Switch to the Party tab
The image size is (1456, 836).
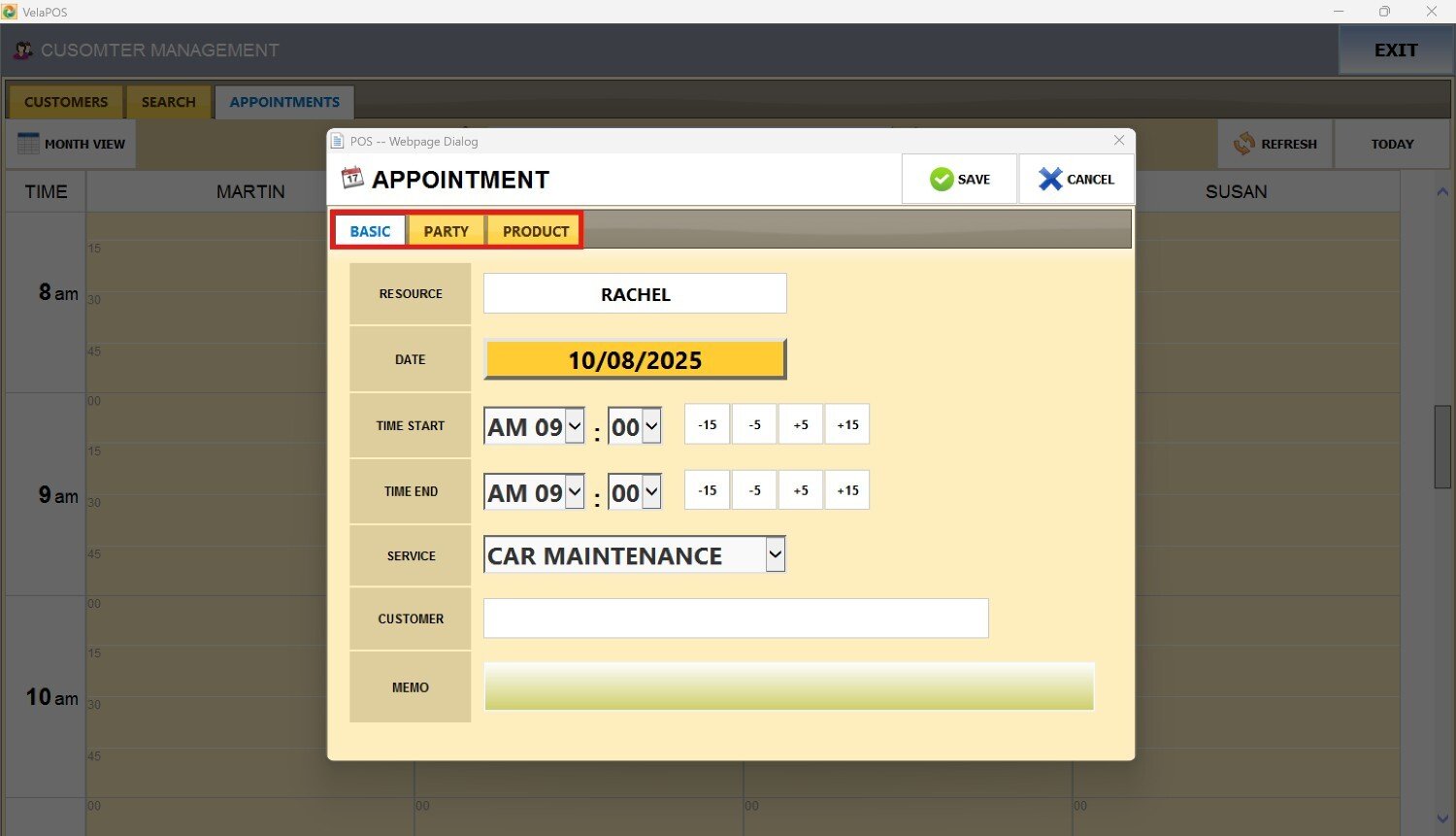pyautogui.click(x=446, y=231)
